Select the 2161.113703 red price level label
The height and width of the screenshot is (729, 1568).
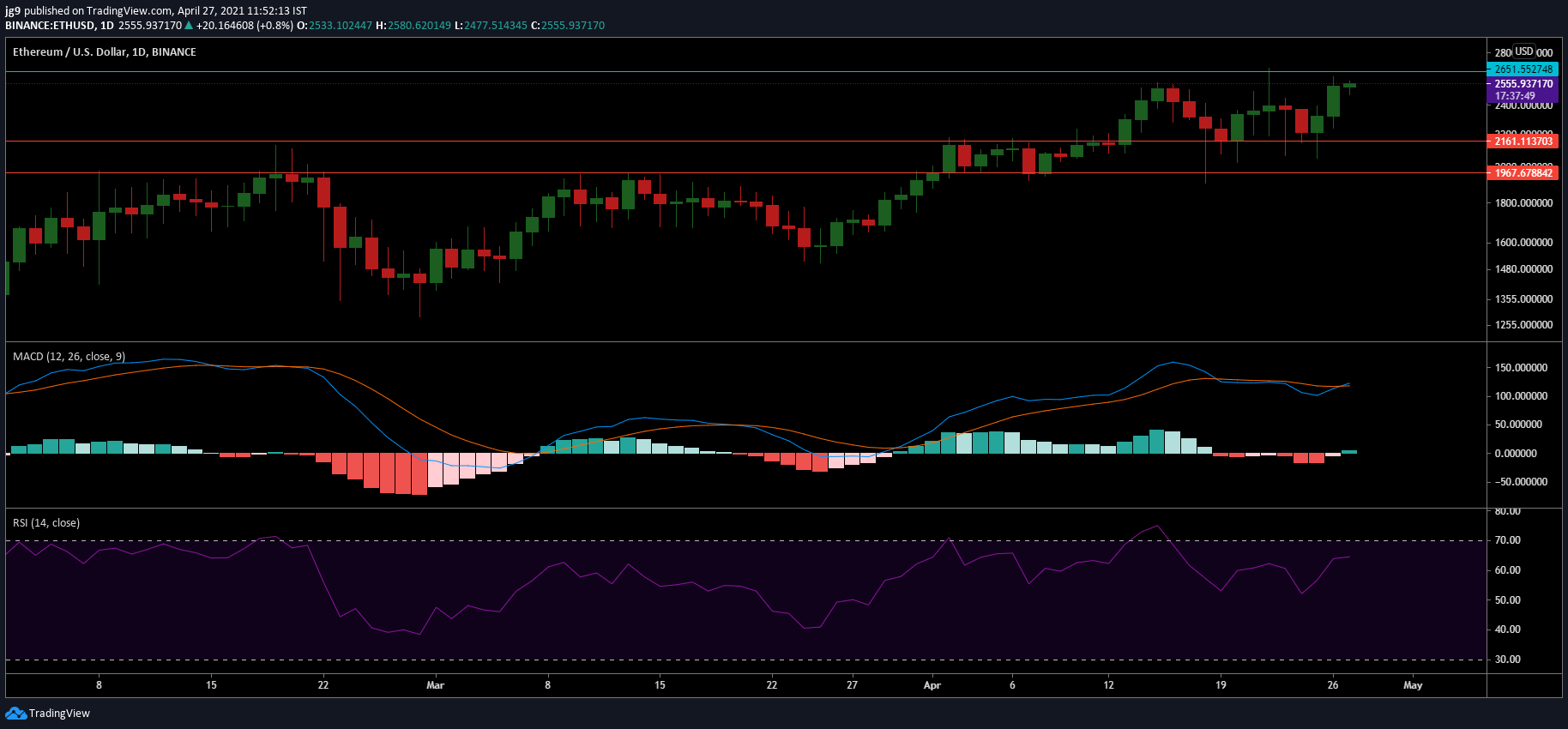[x=1523, y=142]
